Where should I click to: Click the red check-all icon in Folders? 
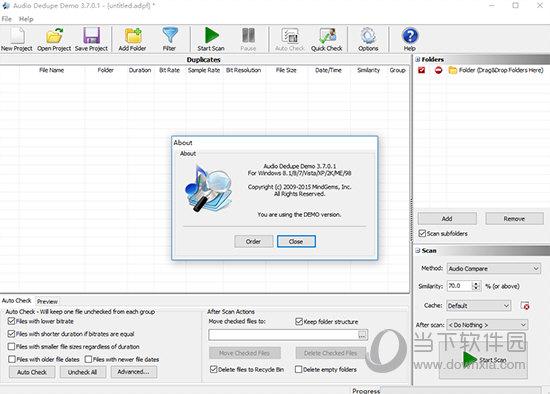point(422,70)
